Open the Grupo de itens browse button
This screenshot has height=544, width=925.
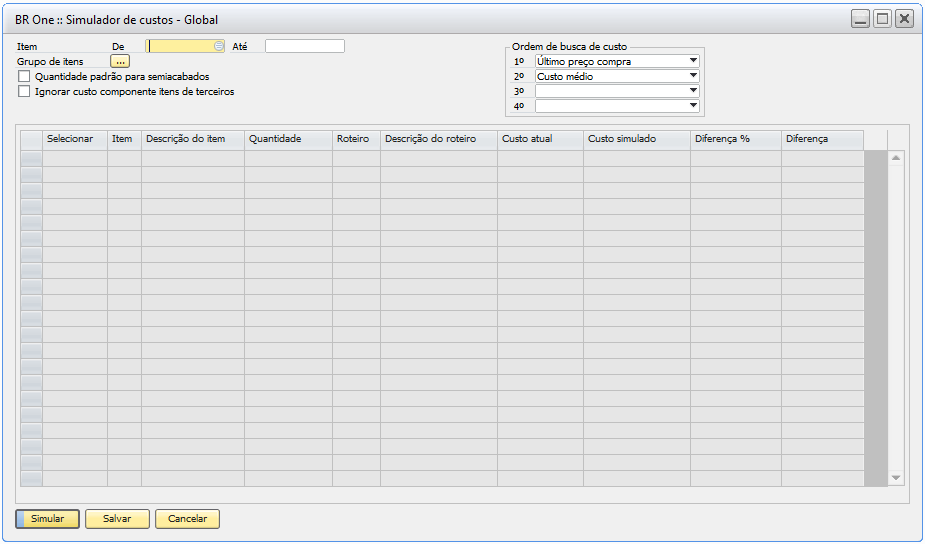coord(120,61)
